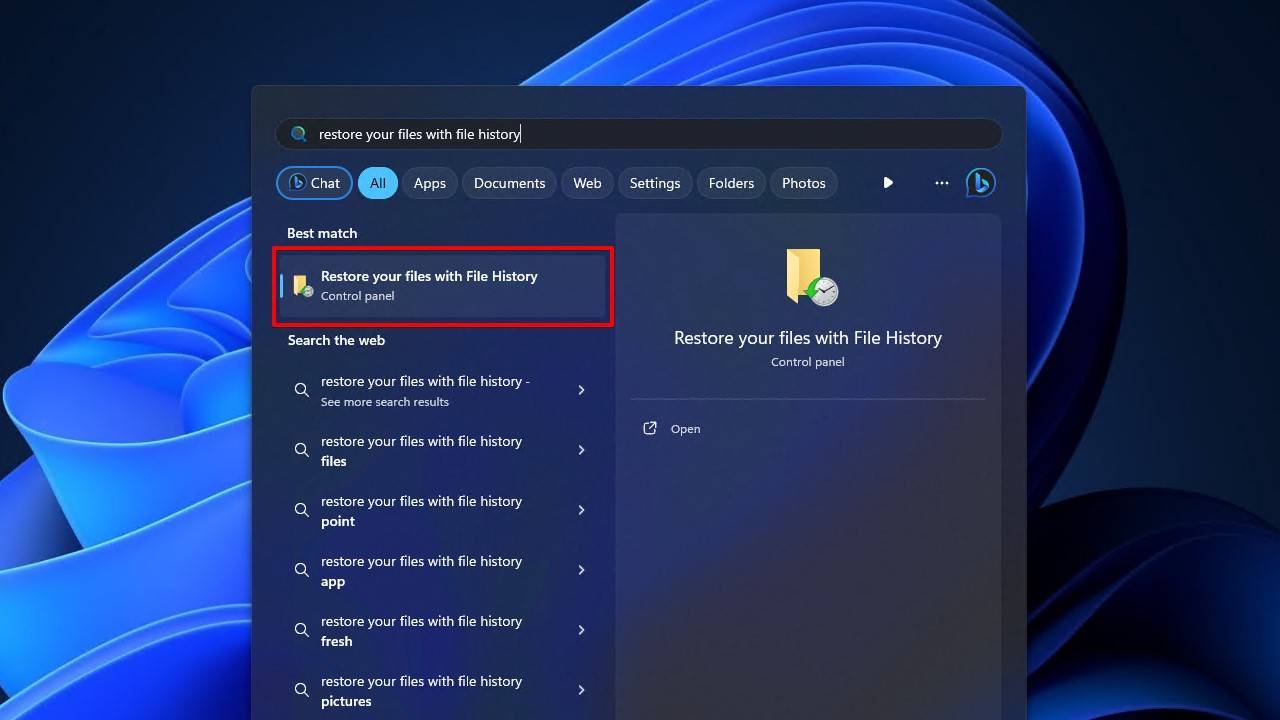Click the search text input field
Image resolution: width=1280 pixels, height=720 pixels.
[638, 134]
